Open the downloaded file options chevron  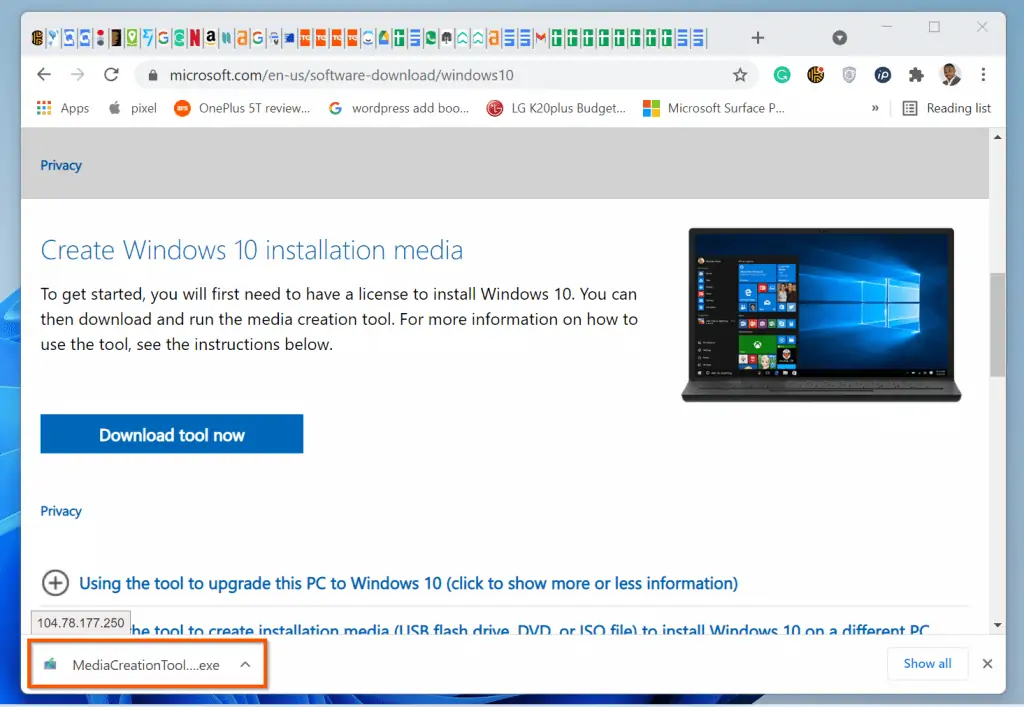coord(245,663)
